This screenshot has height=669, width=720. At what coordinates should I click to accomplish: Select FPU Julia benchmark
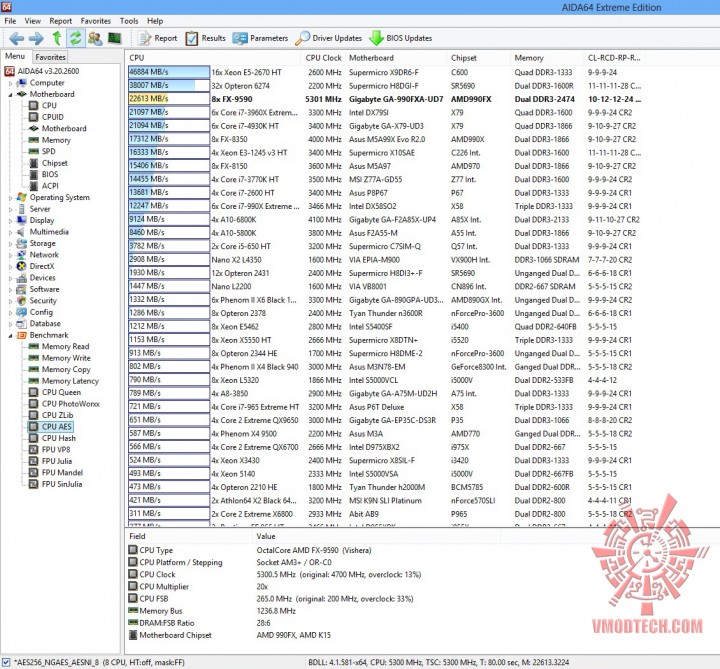coord(51,461)
